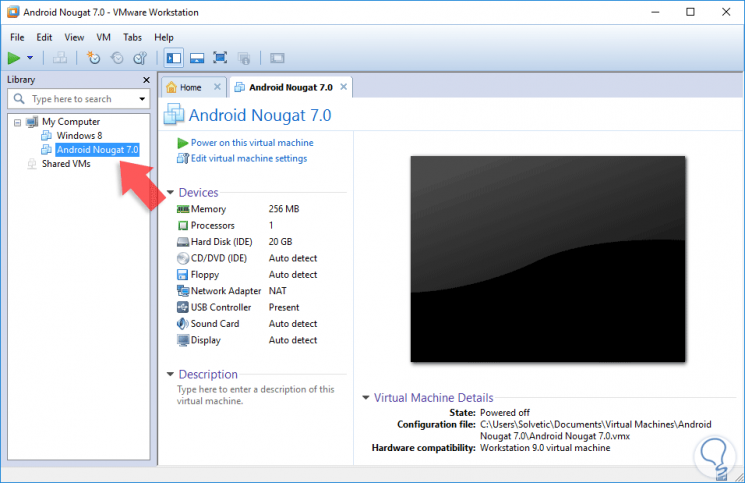Click the My Computer tree icon
Viewport: 745px width, 483px height.
(32, 122)
